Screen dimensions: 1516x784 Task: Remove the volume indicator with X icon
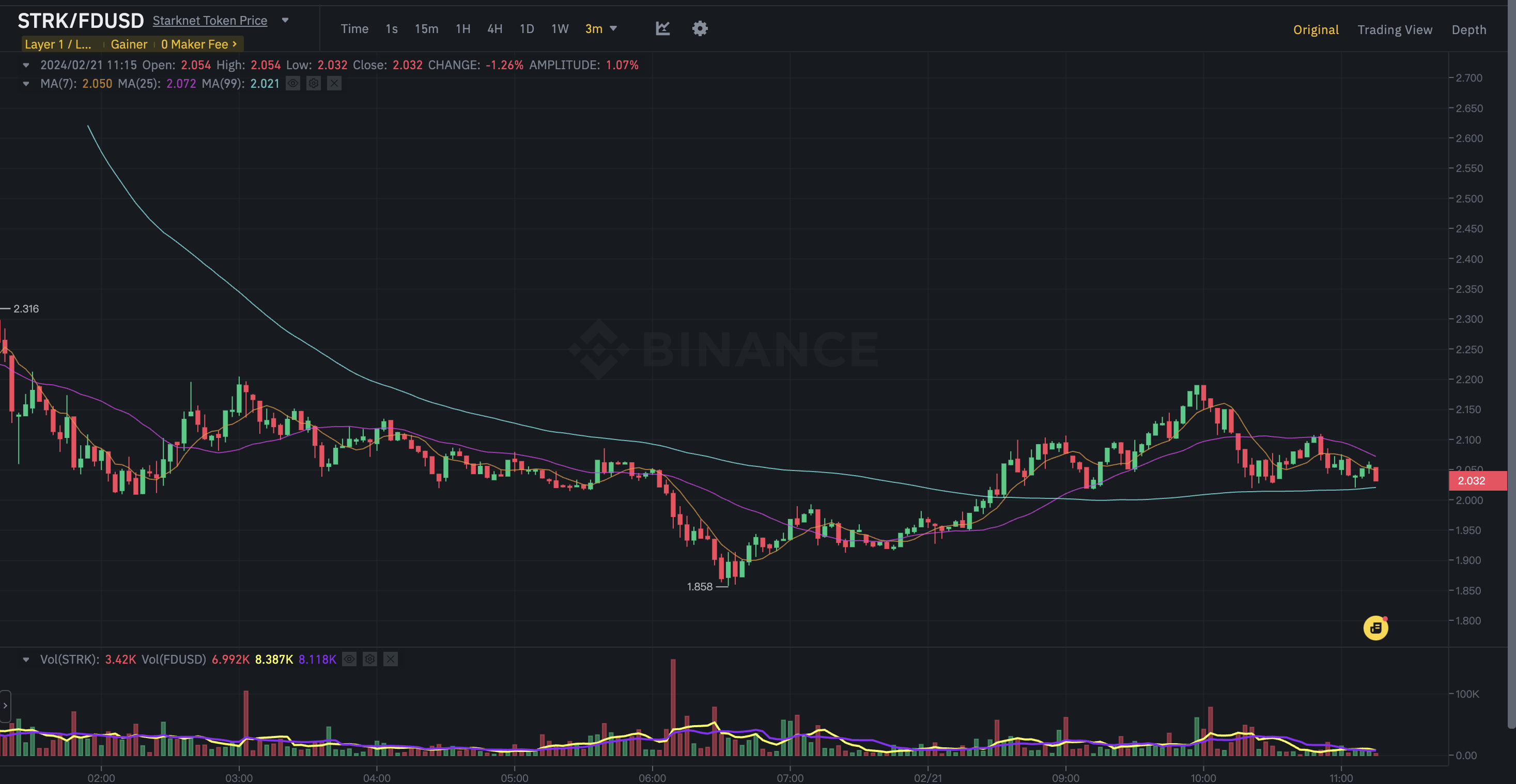pos(391,660)
